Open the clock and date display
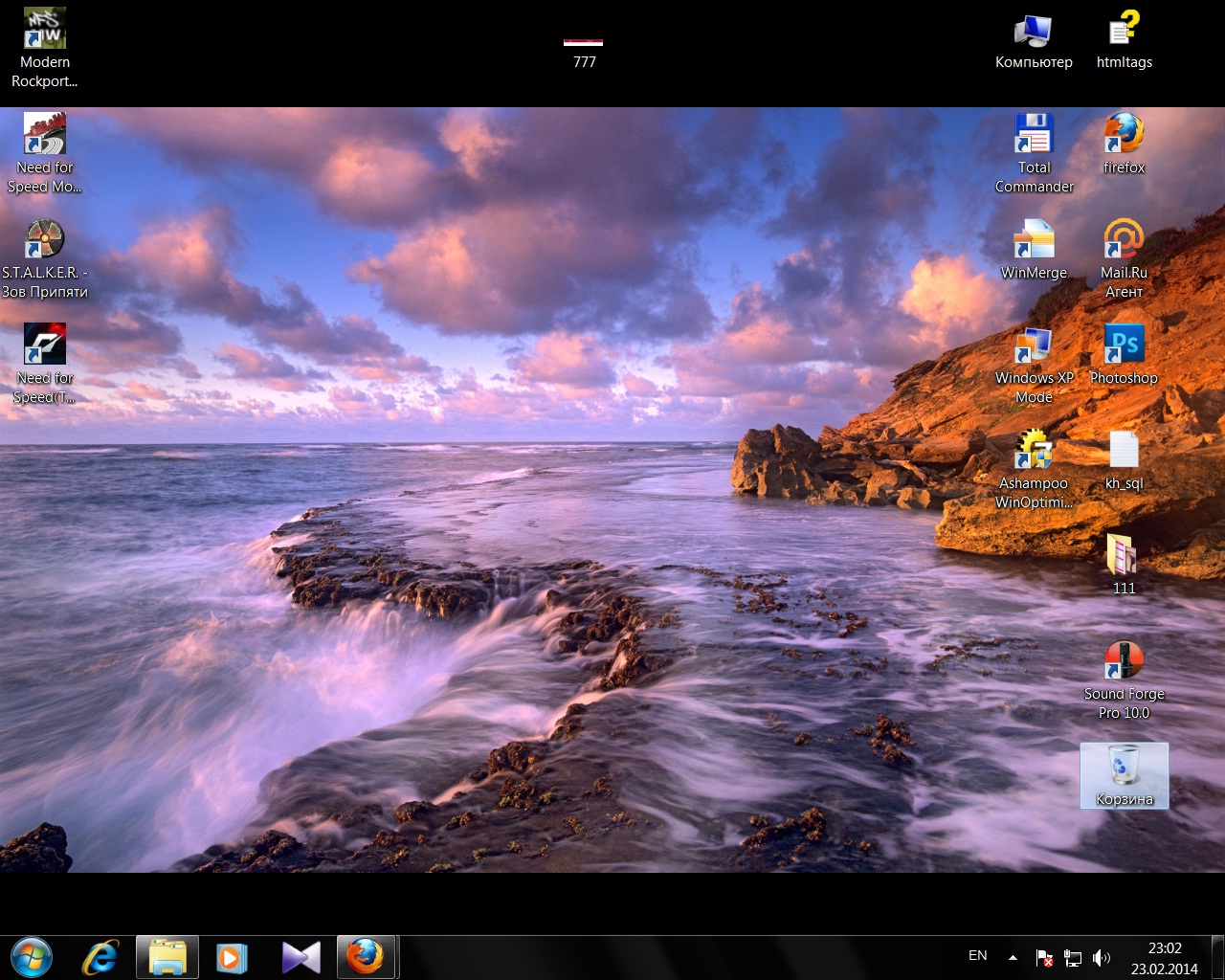The image size is (1225, 980). coord(1164,958)
